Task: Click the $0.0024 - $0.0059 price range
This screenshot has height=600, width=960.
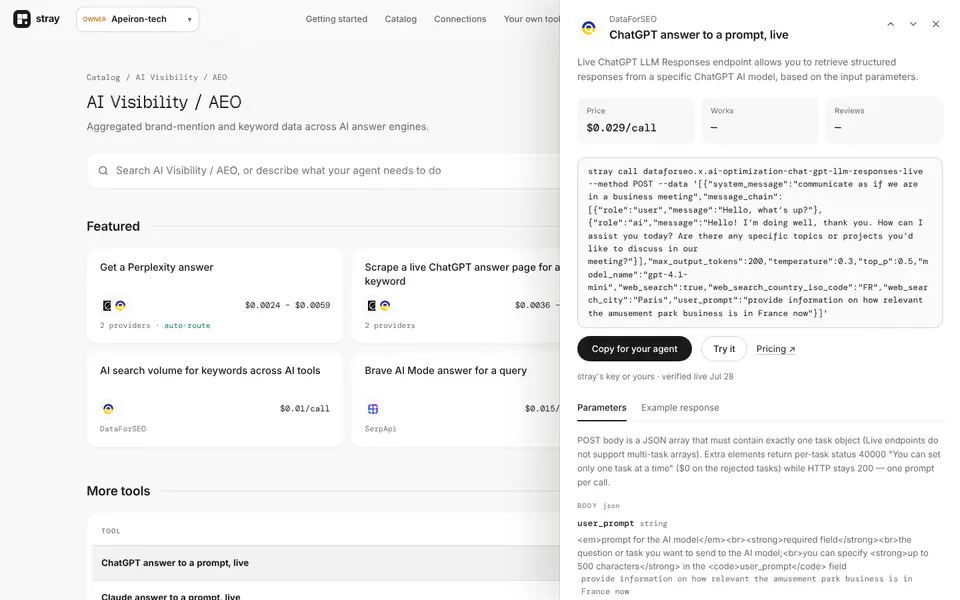Action: (x=287, y=305)
